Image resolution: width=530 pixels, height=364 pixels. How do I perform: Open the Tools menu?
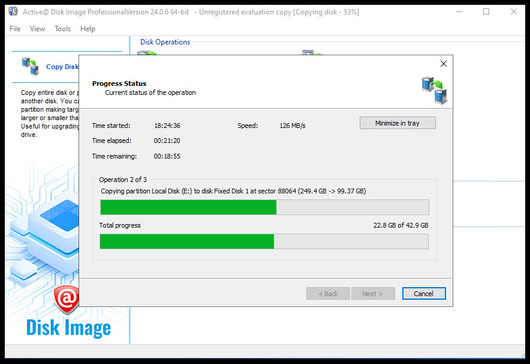pos(63,29)
